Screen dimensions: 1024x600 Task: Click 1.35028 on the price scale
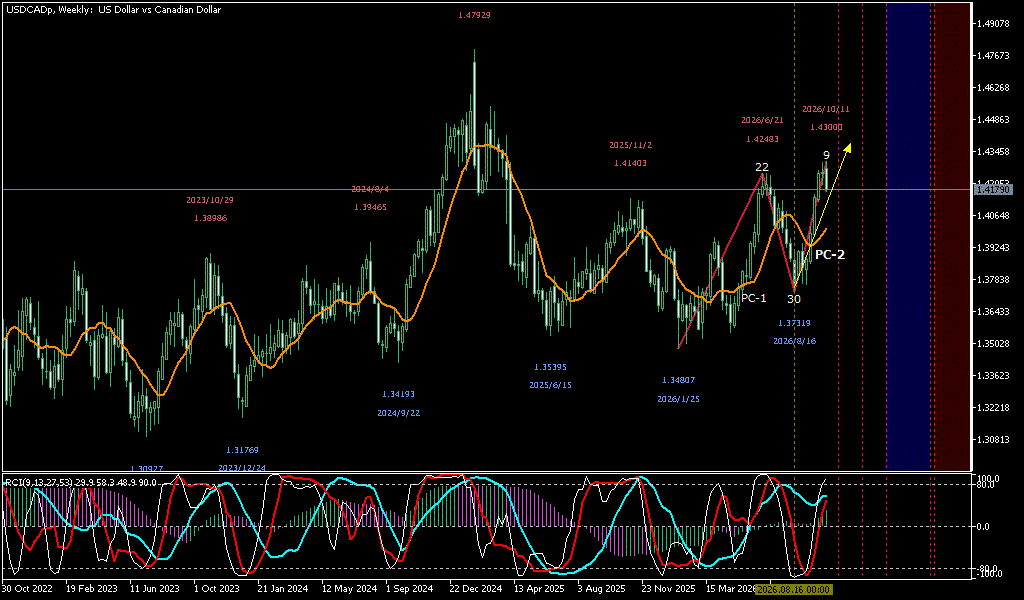coord(993,343)
